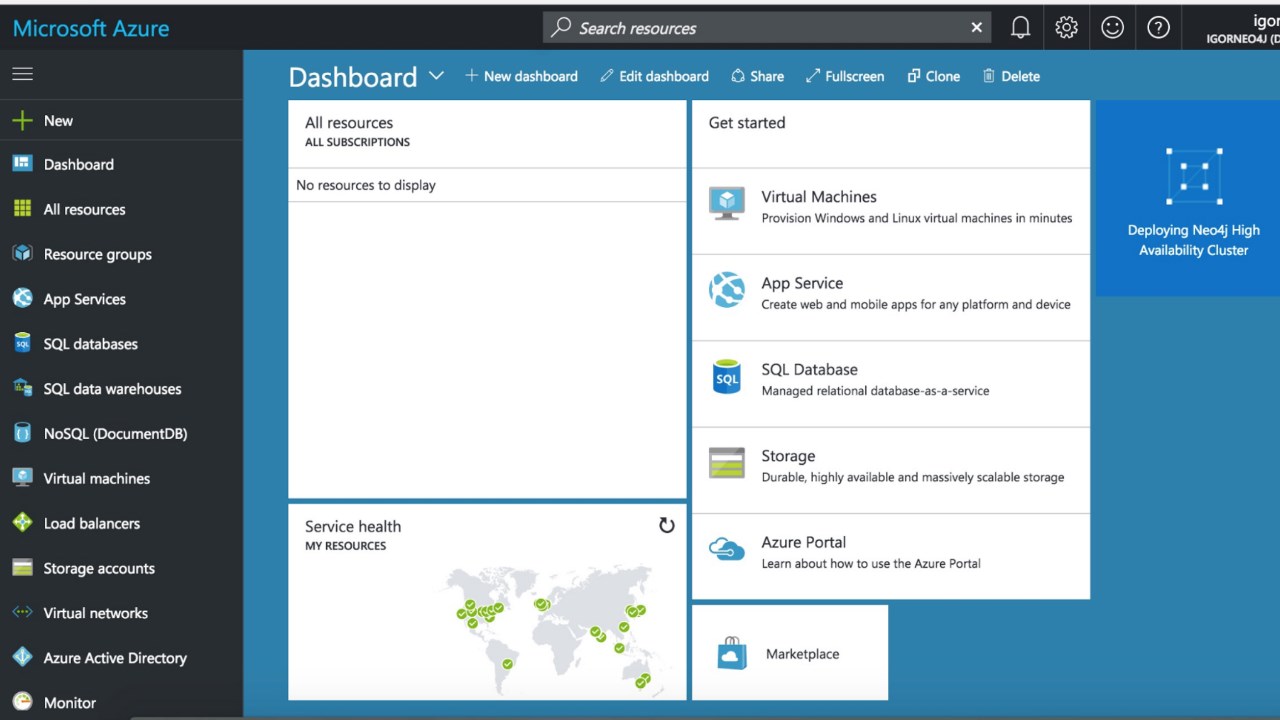Viewport: 1280px width, 720px height.
Task: Open the SQL databases sidebar icon
Action: 22,344
